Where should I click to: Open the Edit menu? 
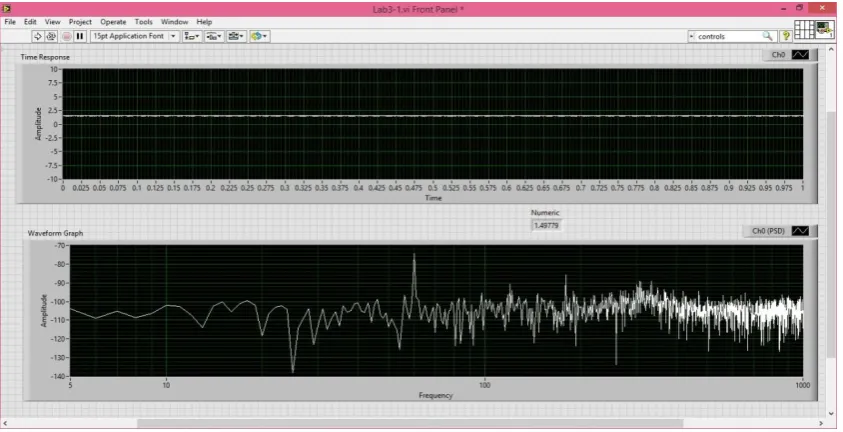pos(30,22)
